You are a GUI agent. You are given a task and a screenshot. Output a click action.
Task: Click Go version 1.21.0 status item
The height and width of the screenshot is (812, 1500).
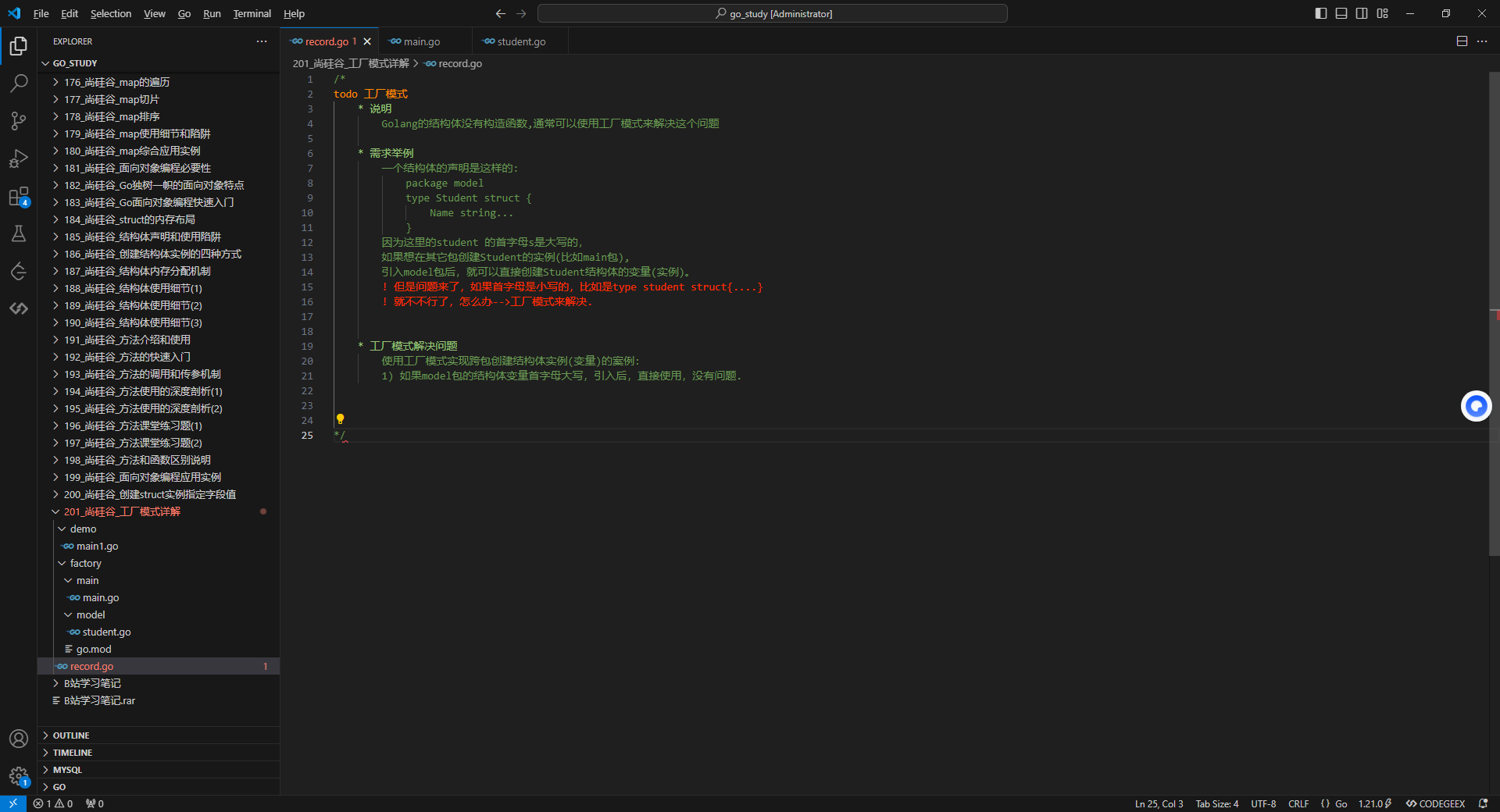(x=1375, y=803)
